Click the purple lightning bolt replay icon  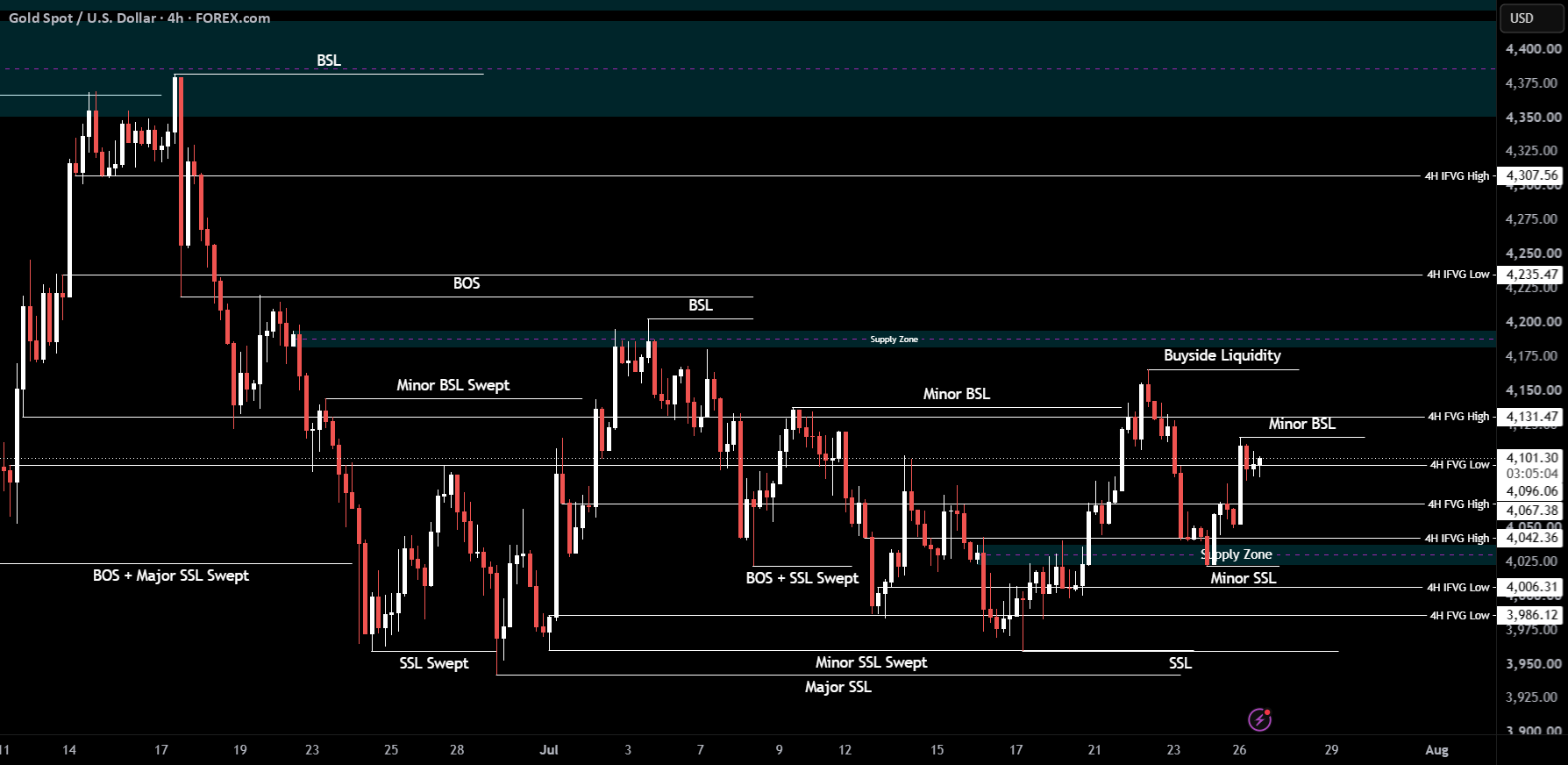point(1260,720)
